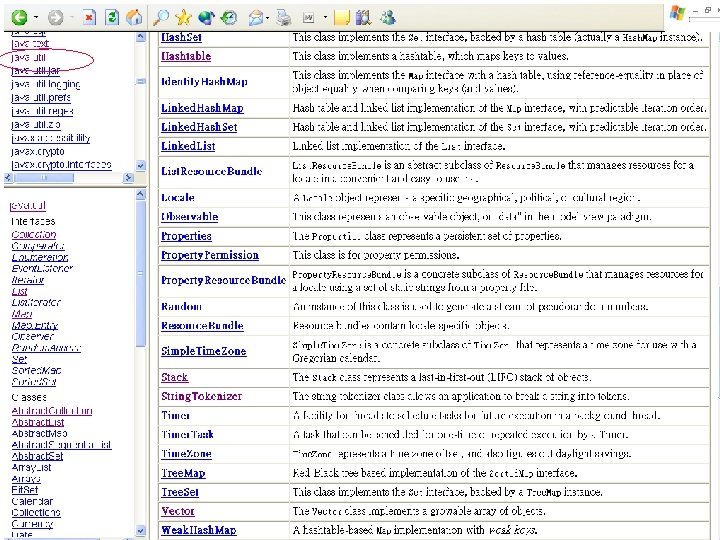The image size is (720, 540).
Task: Open the Research books icon
Action: (x=363, y=17)
